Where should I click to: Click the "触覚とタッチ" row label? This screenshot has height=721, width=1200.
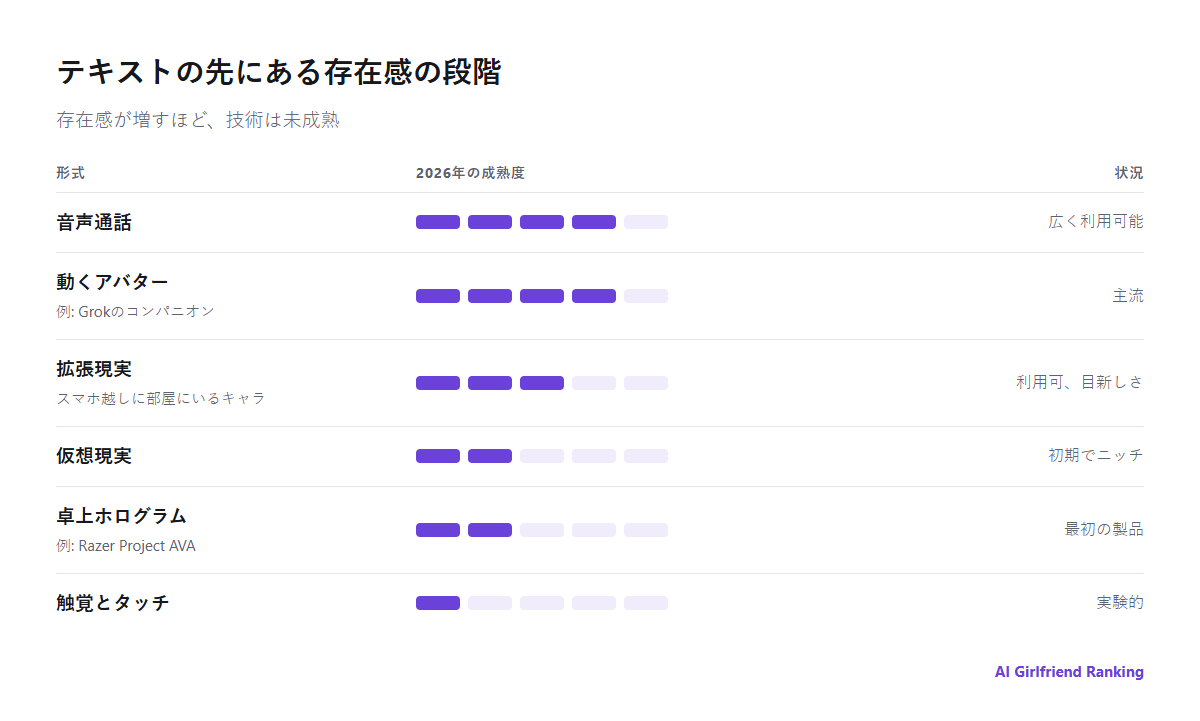click(x=113, y=603)
